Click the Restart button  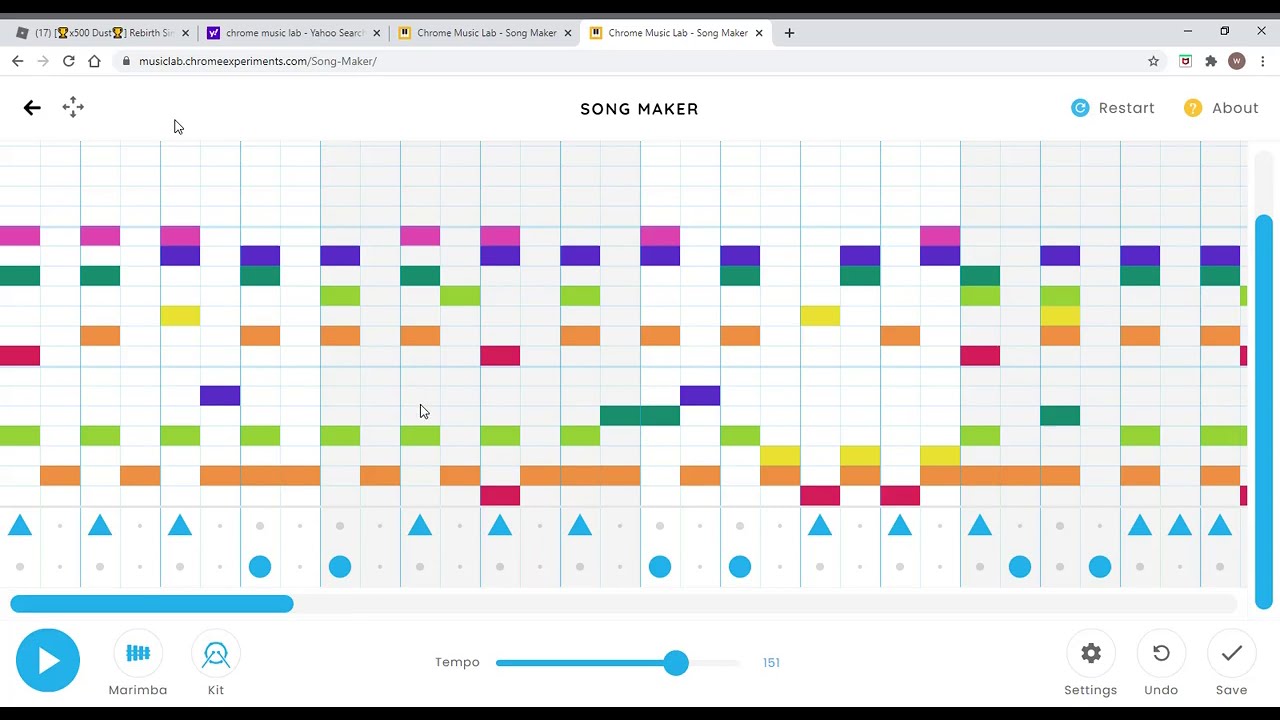(x=1112, y=108)
